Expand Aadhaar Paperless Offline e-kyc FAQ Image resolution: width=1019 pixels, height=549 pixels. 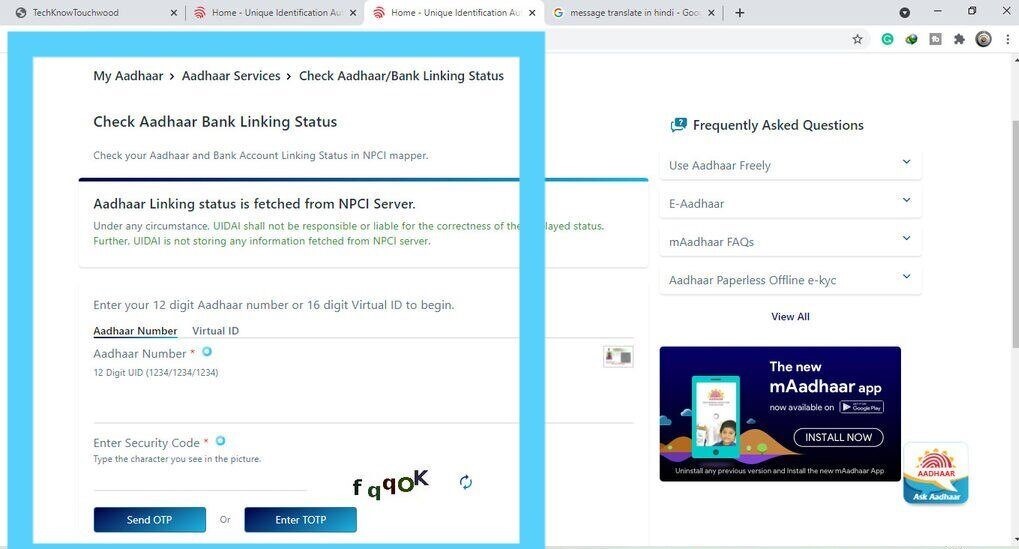pyautogui.click(x=790, y=280)
